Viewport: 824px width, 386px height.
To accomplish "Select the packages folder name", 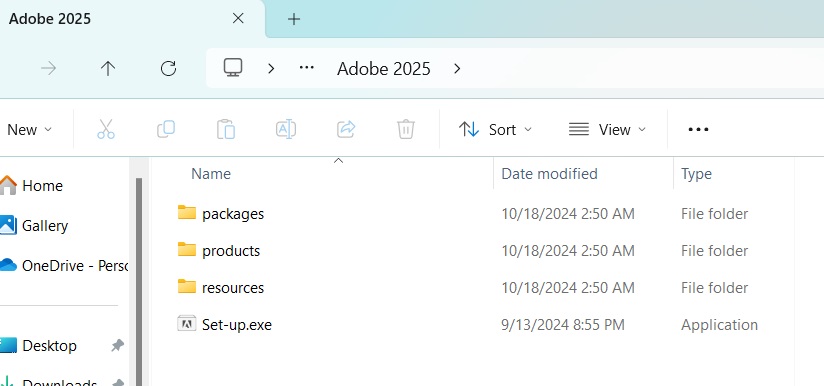I will point(233,214).
